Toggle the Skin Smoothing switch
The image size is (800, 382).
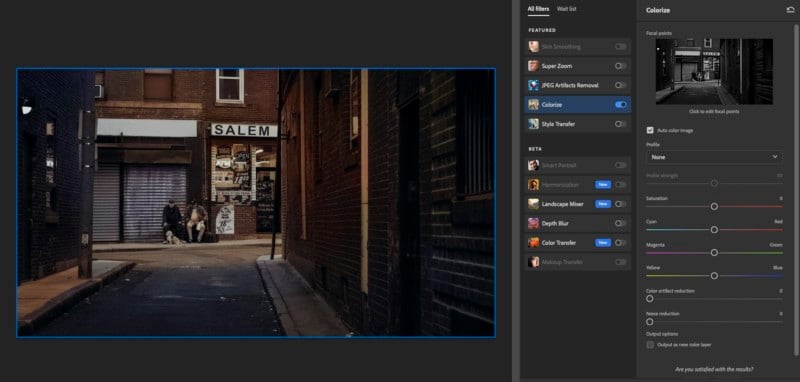pyautogui.click(x=620, y=46)
